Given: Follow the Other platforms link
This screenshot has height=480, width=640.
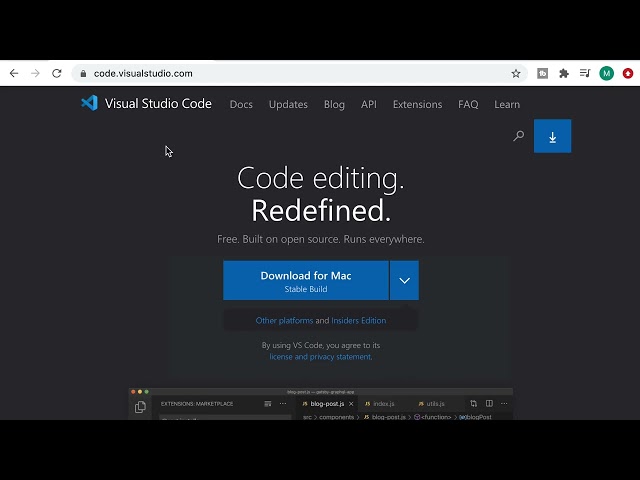Looking at the screenshot, I should coord(284,320).
